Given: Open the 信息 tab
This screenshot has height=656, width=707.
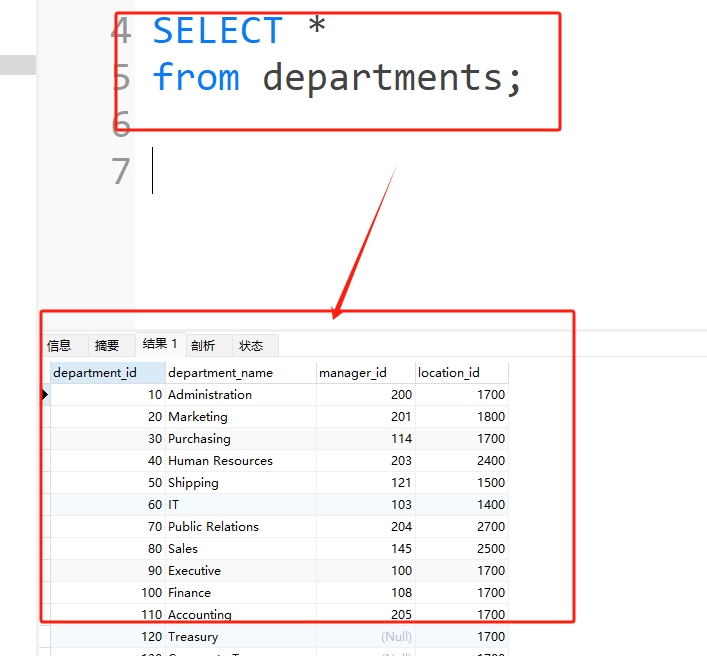Looking at the screenshot, I should (60, 345).
